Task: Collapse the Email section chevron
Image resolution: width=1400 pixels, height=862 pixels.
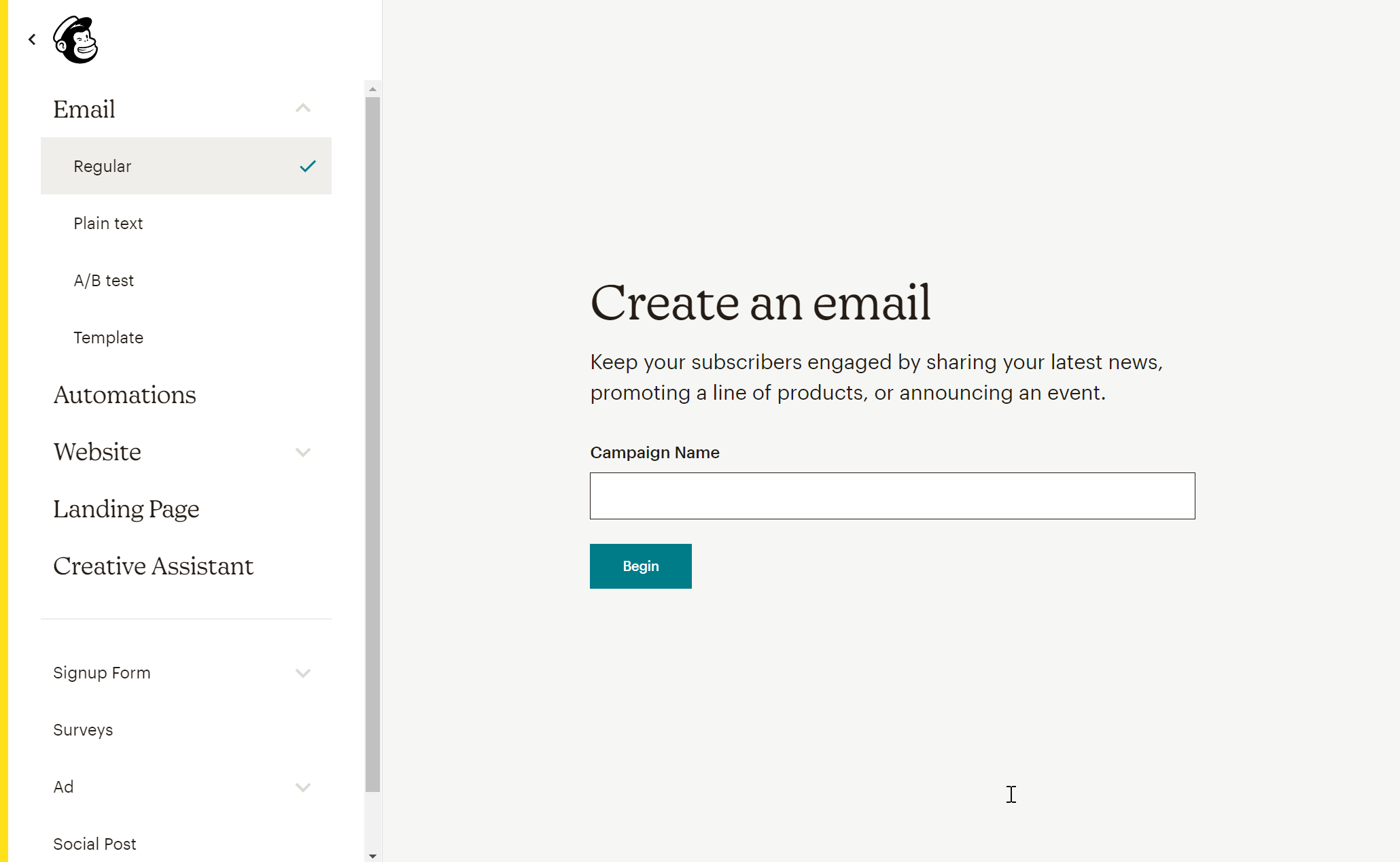Action: pyautogui.click(x=303, y=109)
